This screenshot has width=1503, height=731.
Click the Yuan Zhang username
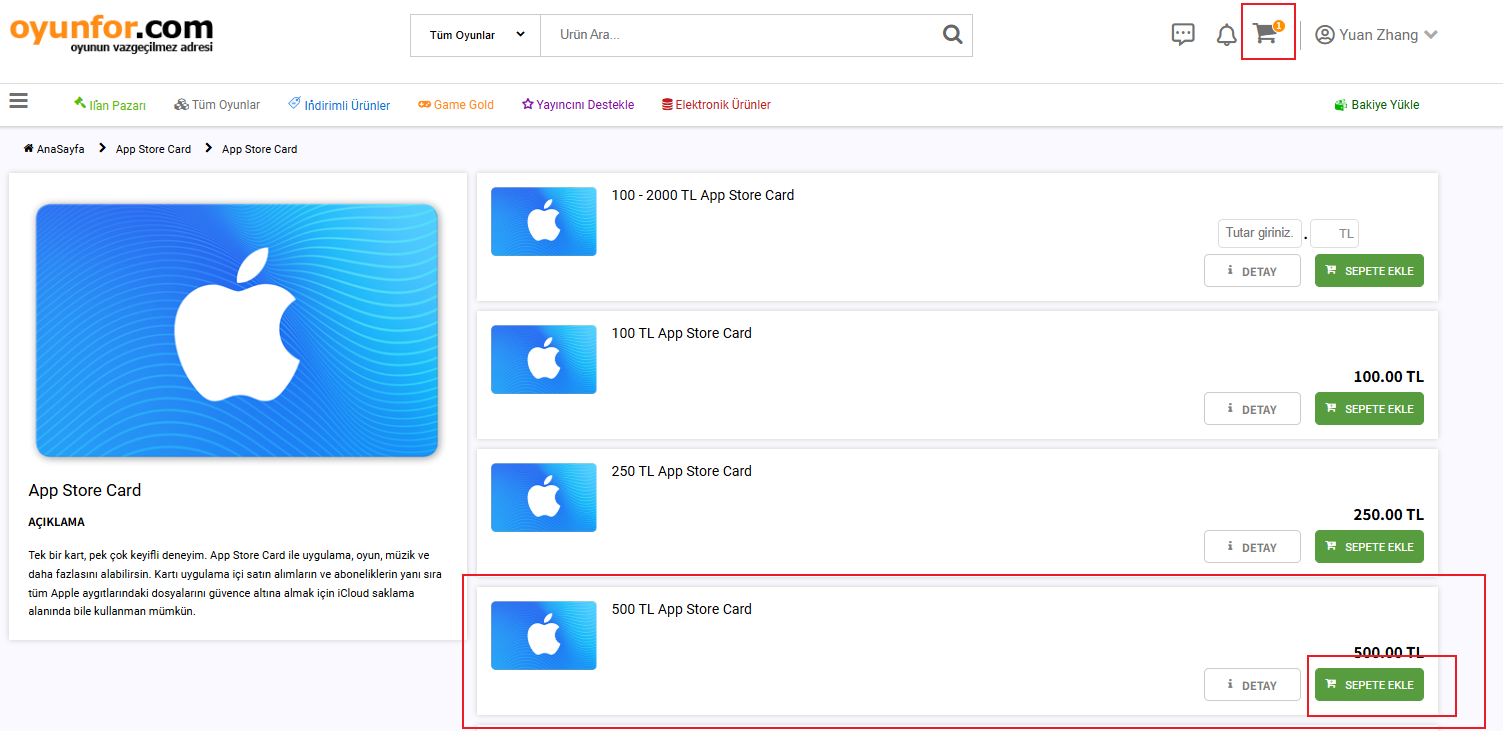[1379, 35]
